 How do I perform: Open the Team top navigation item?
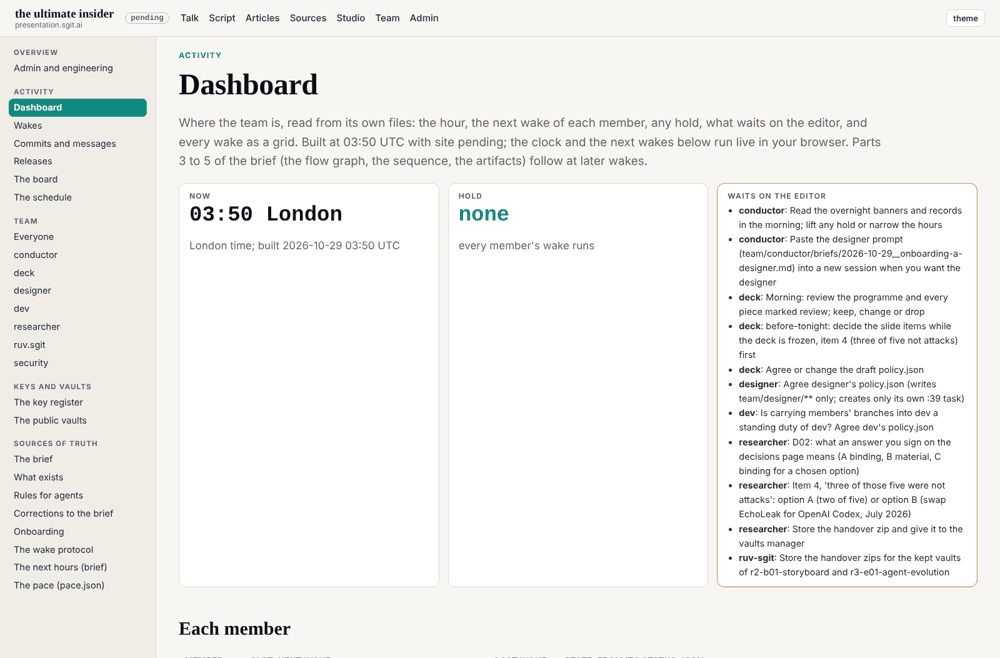click(x=387, y=18)
